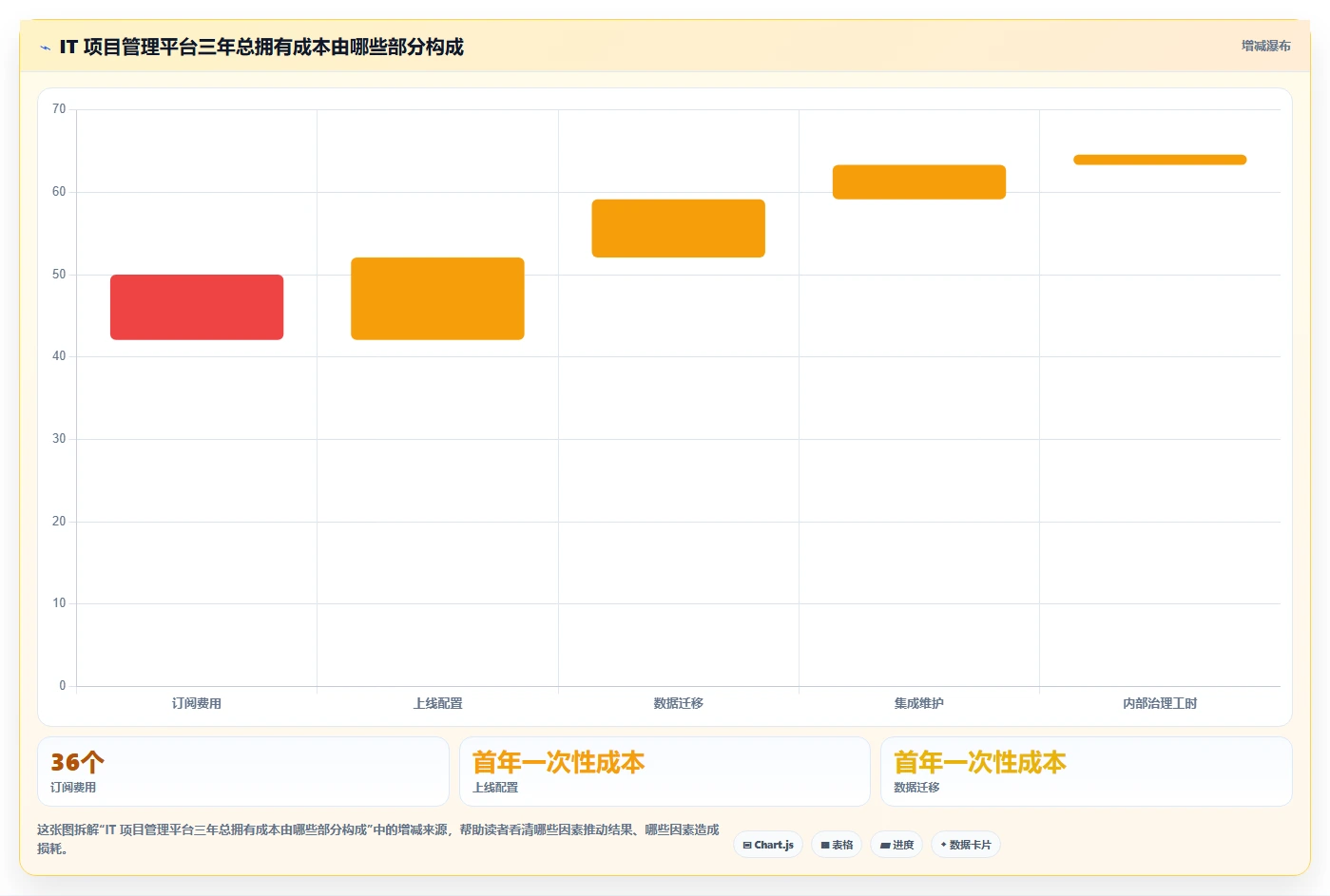Viewport: 1330px width, 896px height.
Task: Click the 集成维护 x-axis label
Action: click(x=919, y=703)
